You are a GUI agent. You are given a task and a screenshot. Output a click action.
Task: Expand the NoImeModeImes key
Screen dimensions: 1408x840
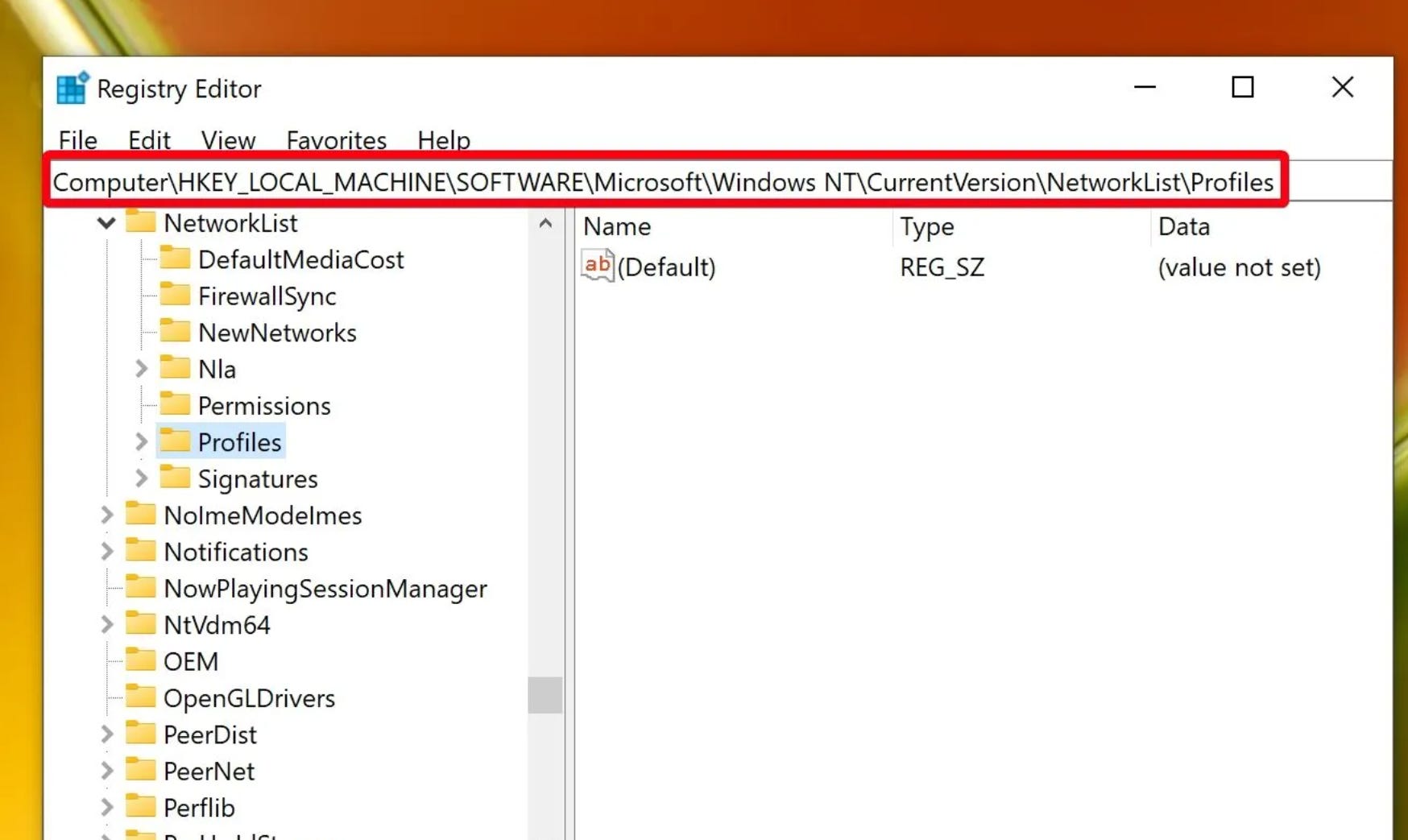(x=106, y=515)
